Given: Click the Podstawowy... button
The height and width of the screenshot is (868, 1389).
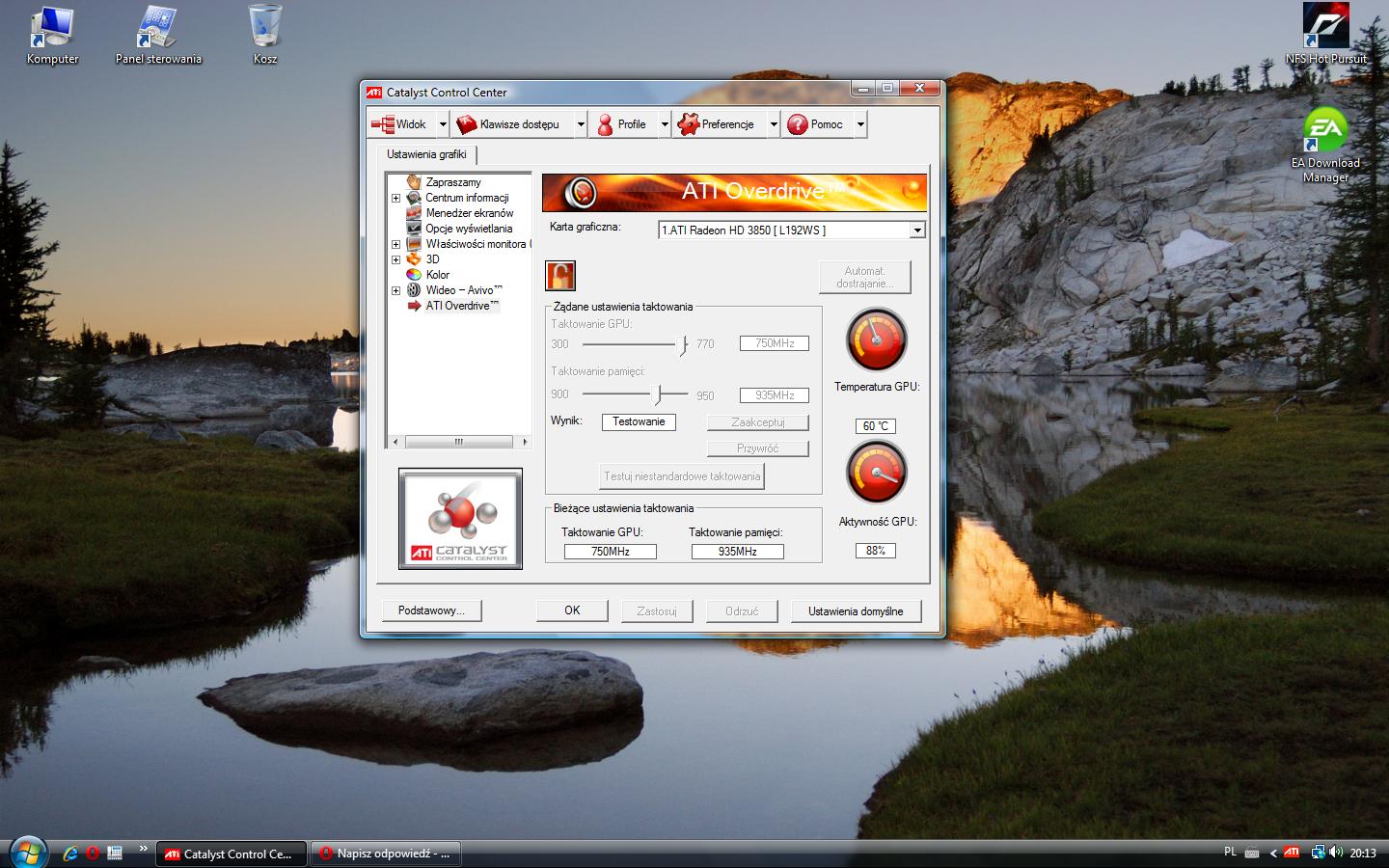Looking at the screenshot, I should [431, 610].
